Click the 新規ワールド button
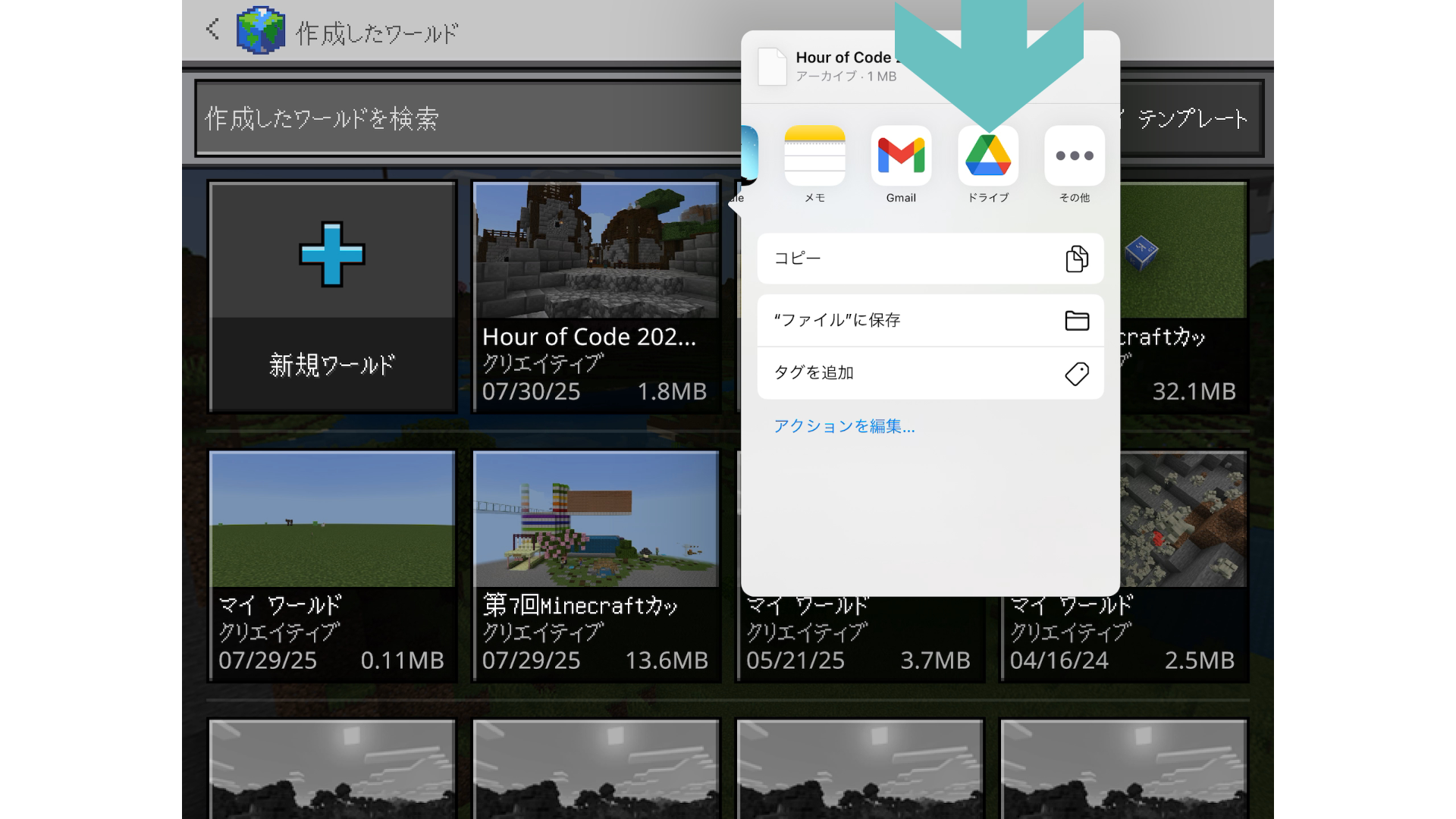 coord(332,365)
